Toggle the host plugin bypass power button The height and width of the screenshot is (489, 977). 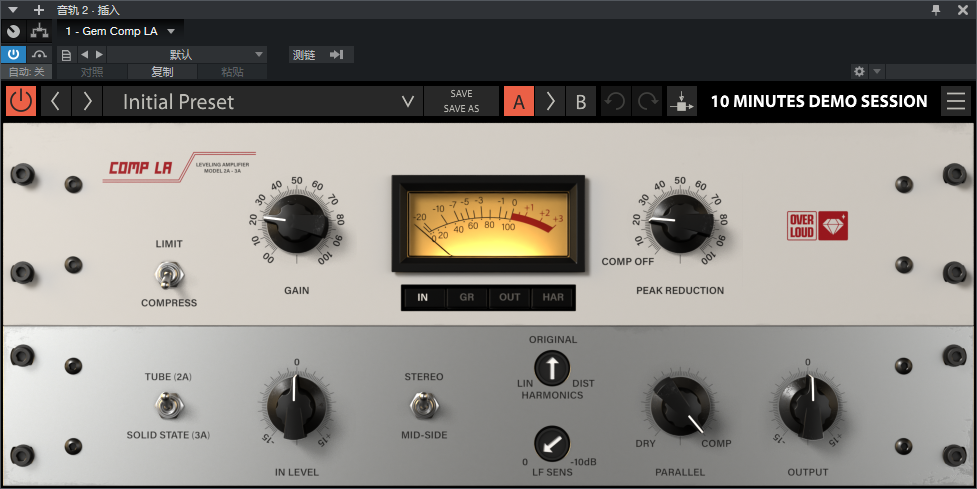tap(13, 55)
